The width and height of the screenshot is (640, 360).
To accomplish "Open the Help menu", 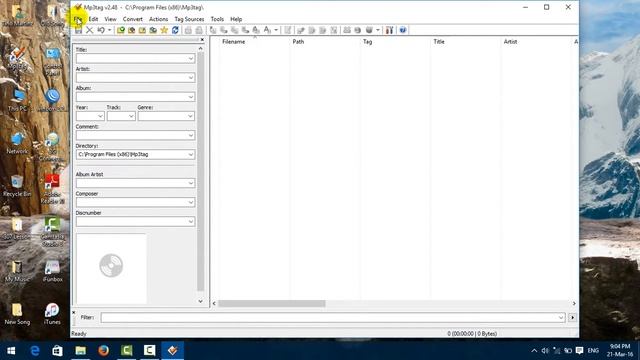I will (236, 19).
